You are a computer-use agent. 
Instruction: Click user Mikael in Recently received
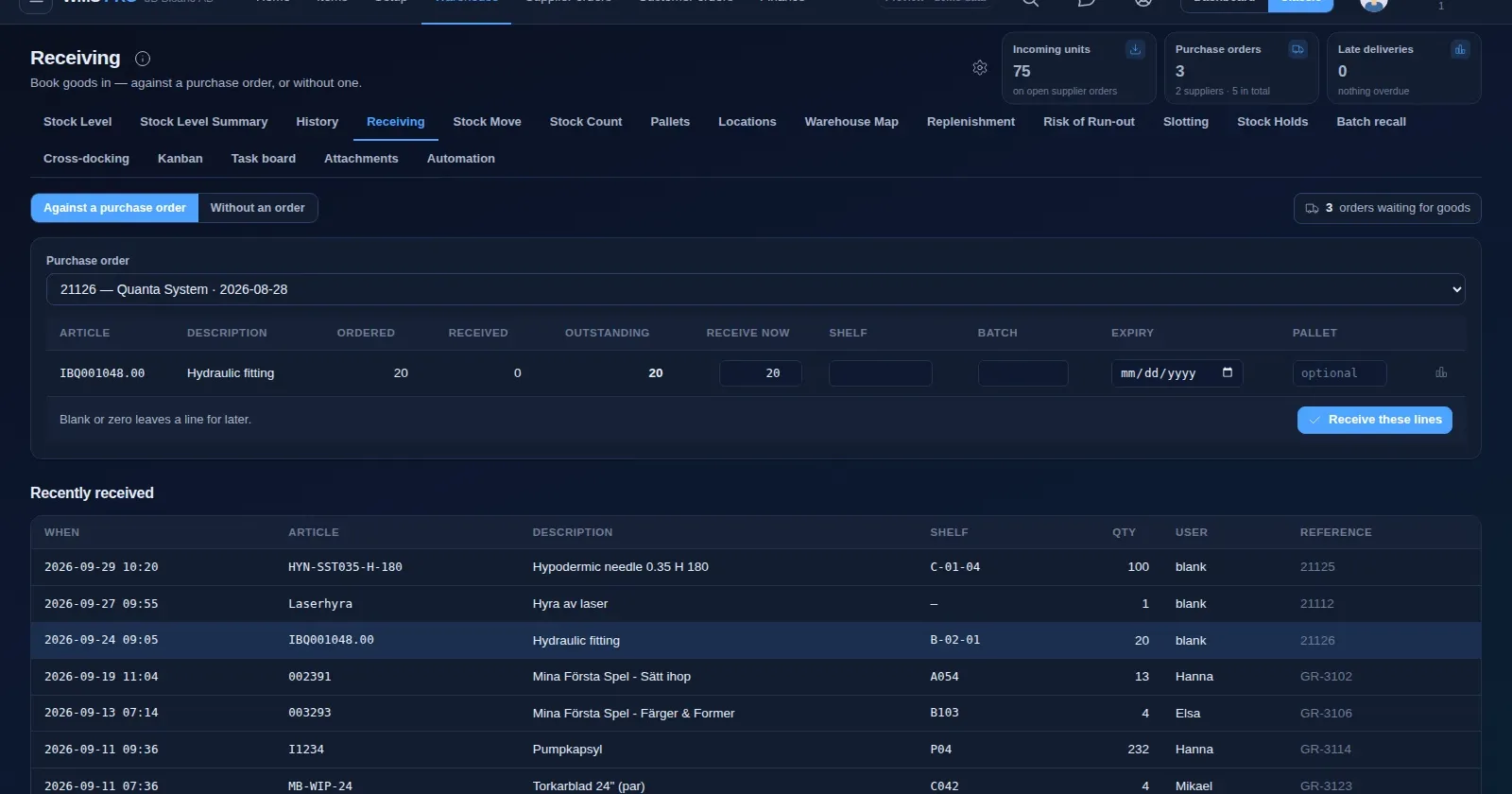1194,786
